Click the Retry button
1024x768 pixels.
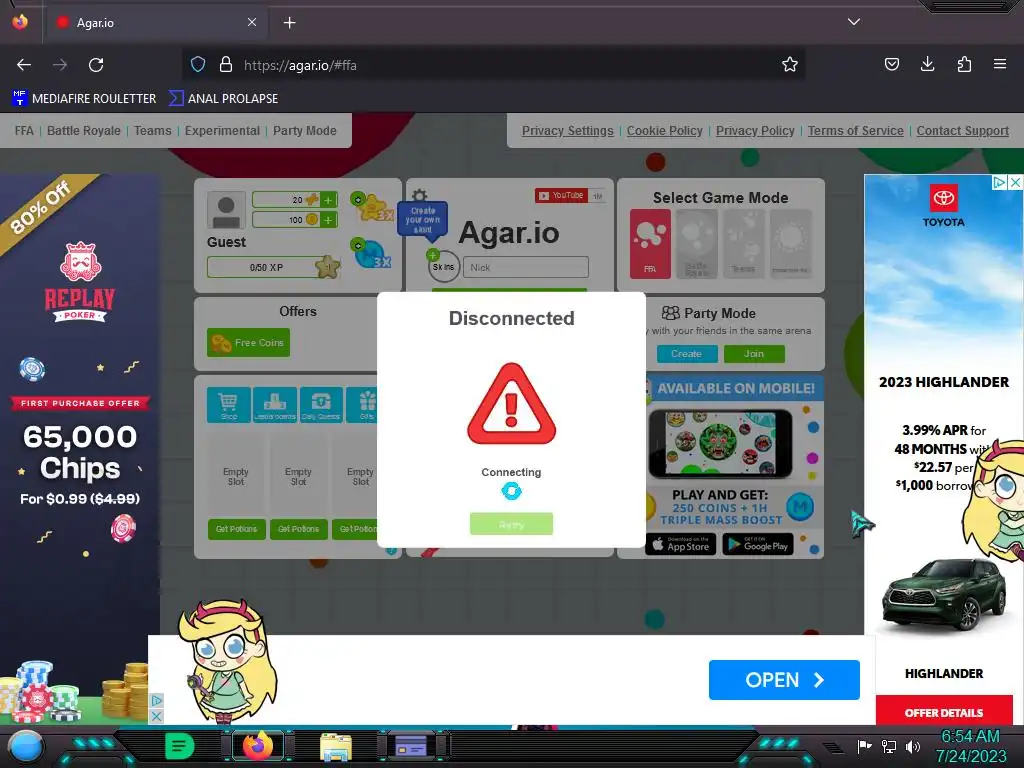point(511,524)
